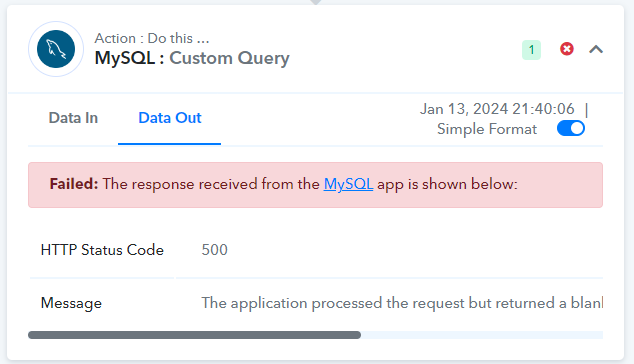
Task: Click the horizontal scrollbar thumb
Action: click(x=194, y=335)
